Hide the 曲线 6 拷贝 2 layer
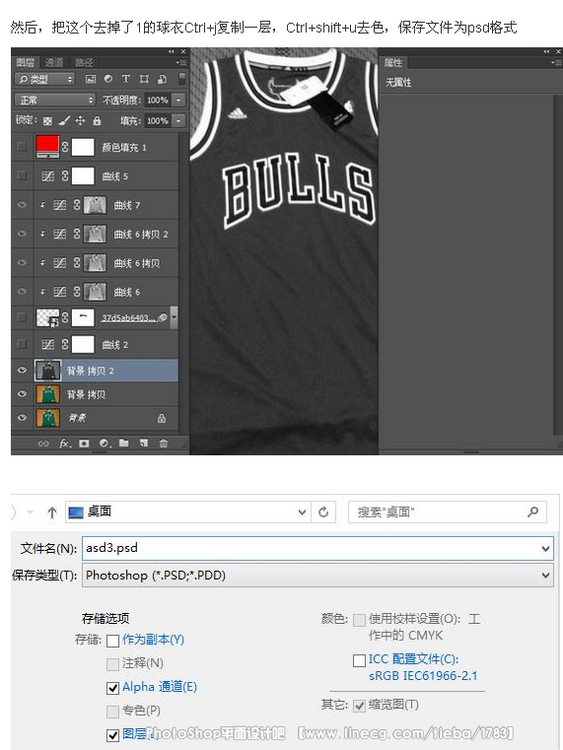The width and height of the screenshot is (563, 750). click(x=22, y=234)
